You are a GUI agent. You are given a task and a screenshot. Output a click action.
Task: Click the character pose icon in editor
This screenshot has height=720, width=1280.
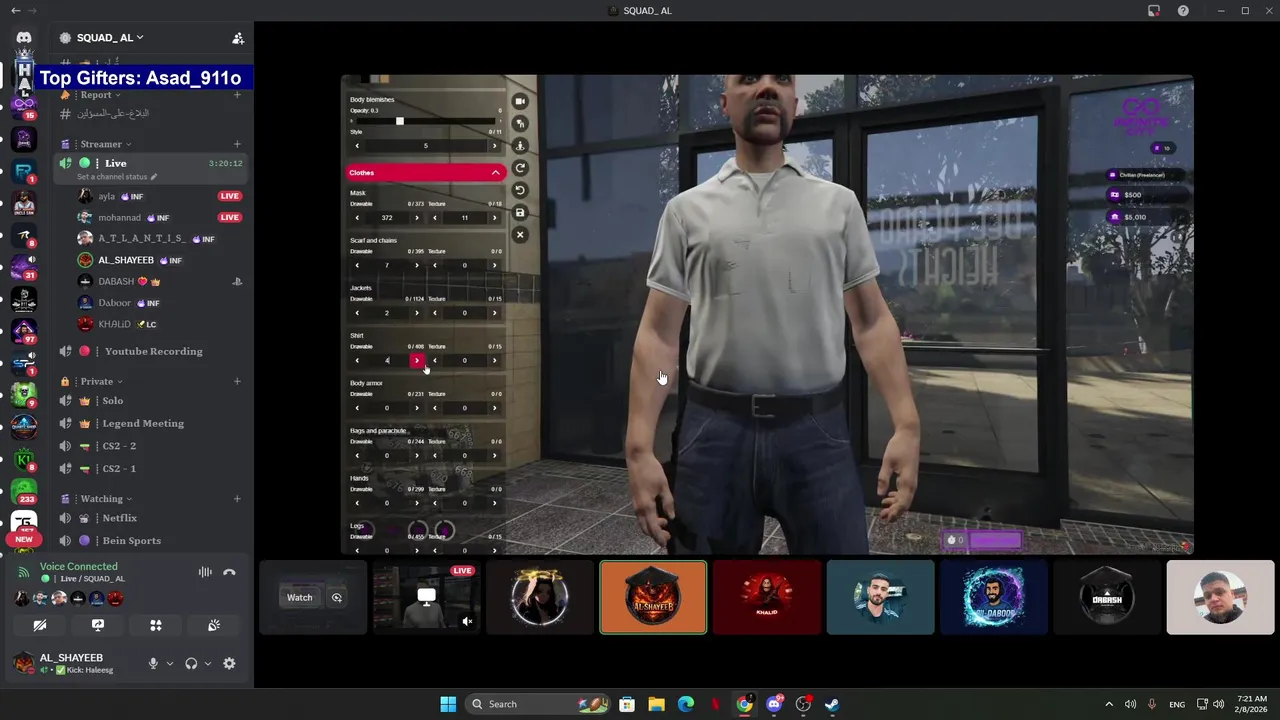(x=520, y=146)
